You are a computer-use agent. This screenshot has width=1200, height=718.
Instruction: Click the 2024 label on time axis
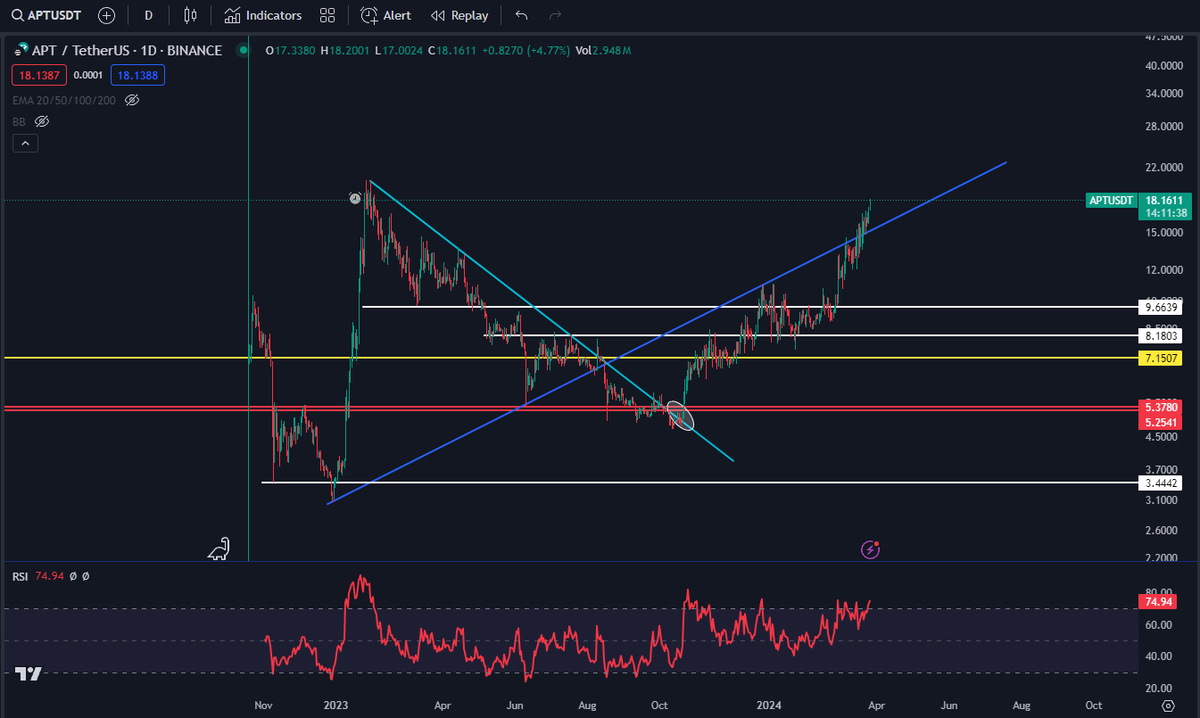coord(769,705)
